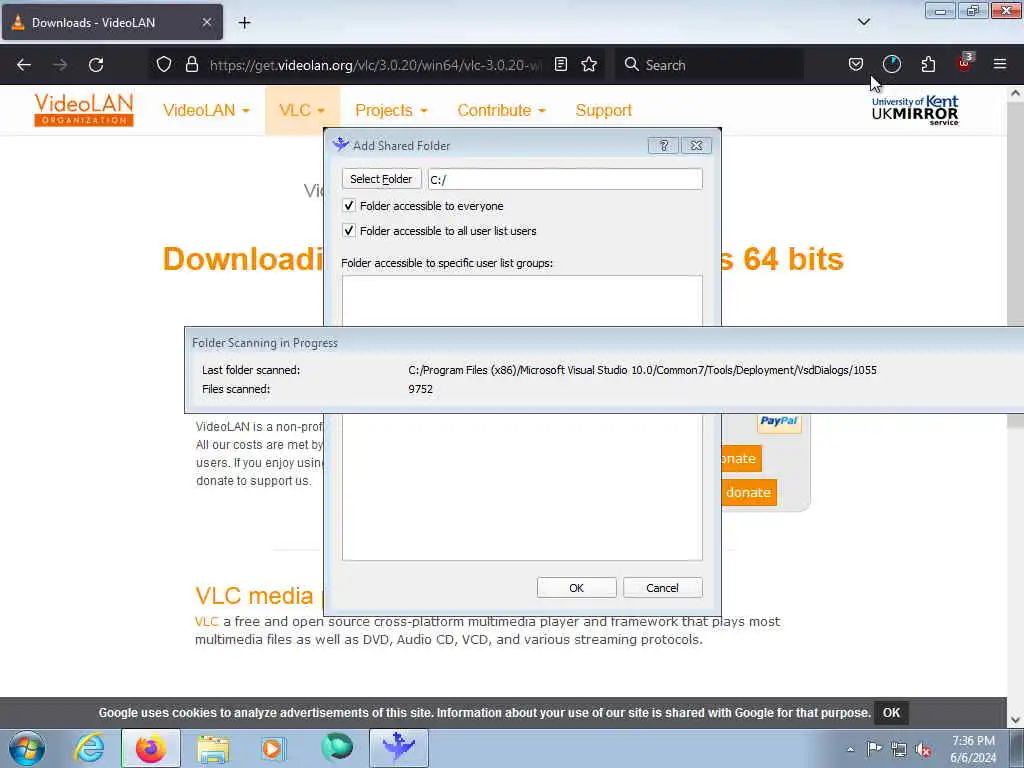
Task: Uncheck Folder accessible to everyone
Action: 349,206
